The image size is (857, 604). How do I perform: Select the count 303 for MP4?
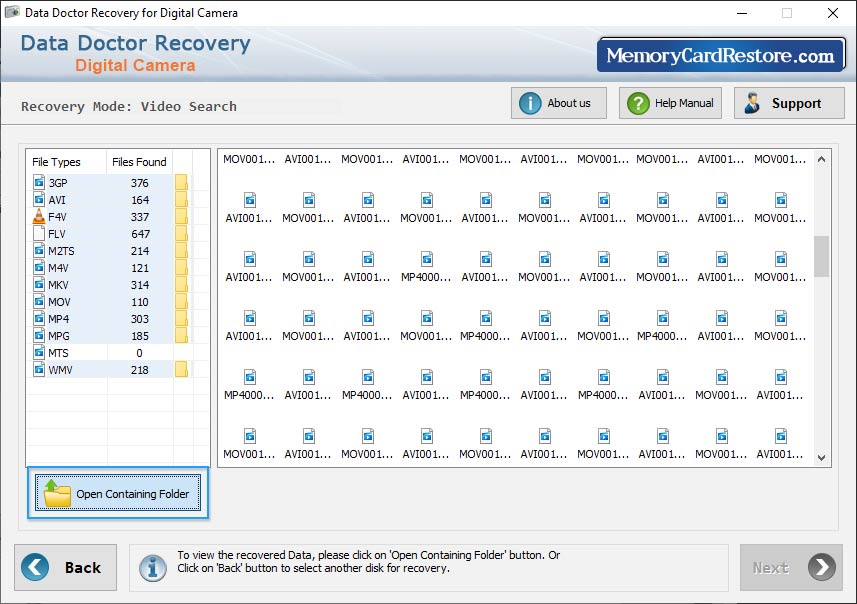[140, 319]
